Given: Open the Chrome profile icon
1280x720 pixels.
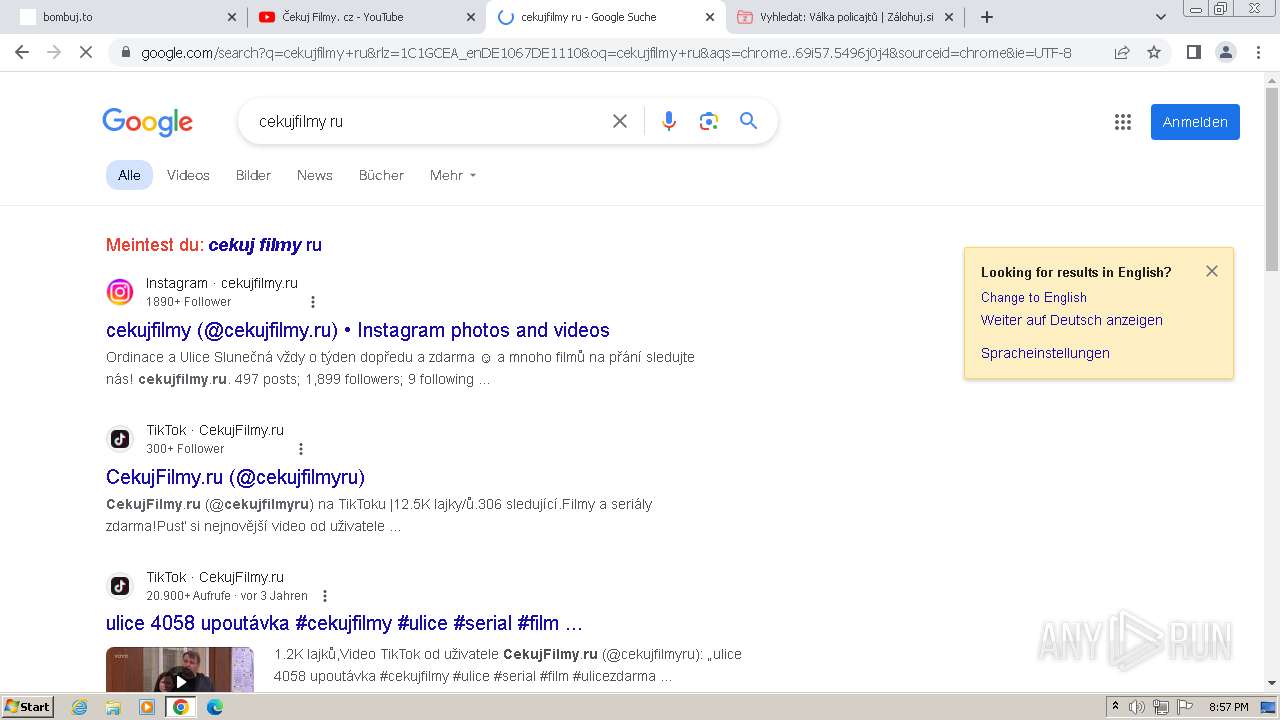Looking at the screenshot, I should pos(1225,52).
